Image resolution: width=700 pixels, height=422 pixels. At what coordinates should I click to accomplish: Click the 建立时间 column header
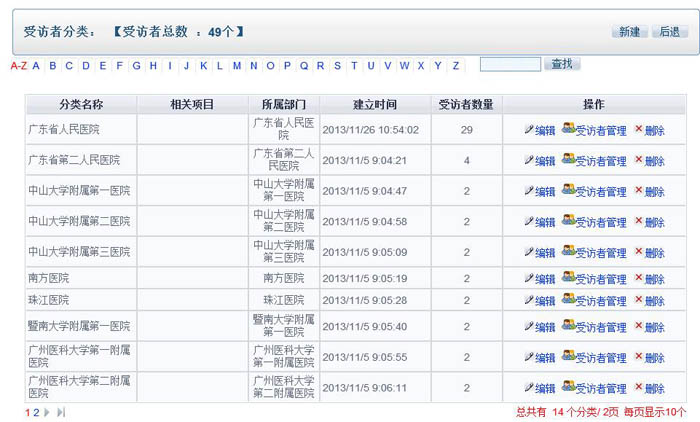[375, 104]
